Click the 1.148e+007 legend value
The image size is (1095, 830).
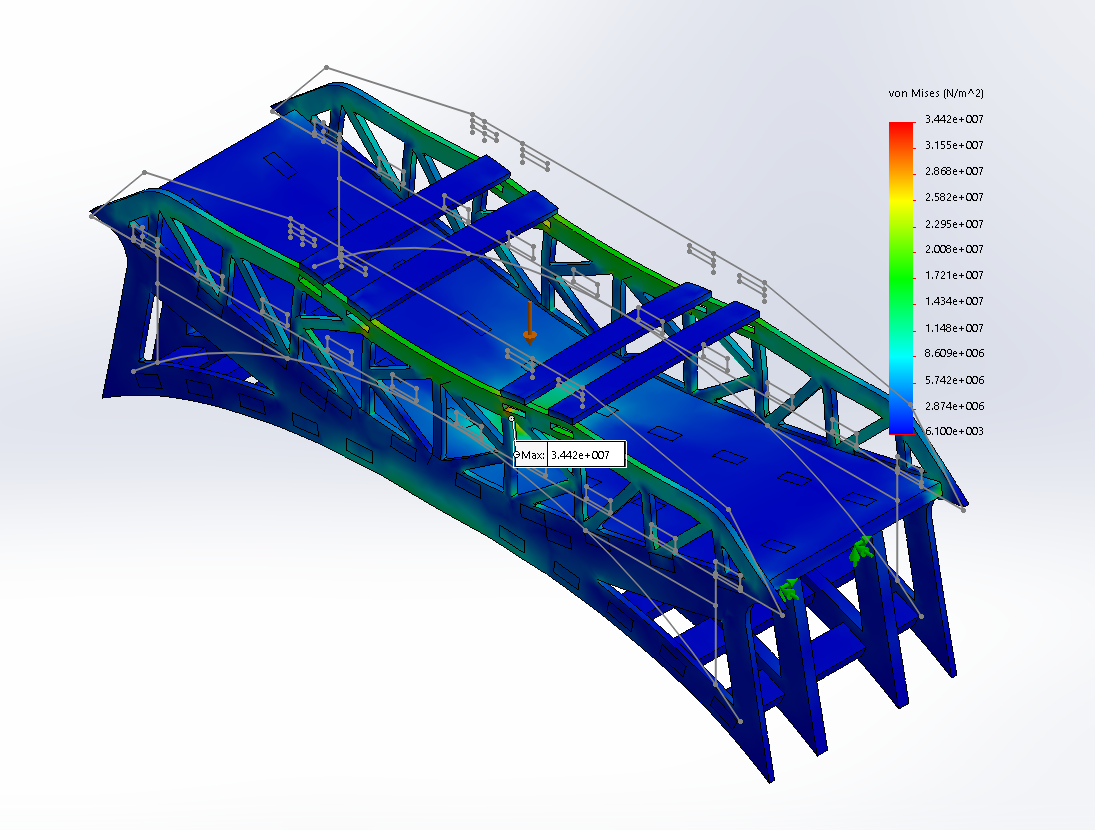coord(954,328)
